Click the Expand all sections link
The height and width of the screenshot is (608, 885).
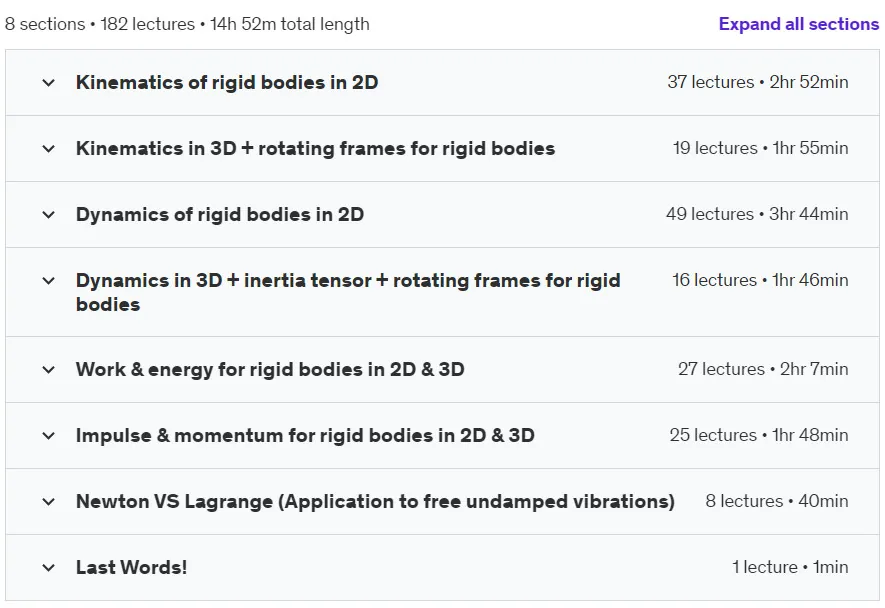799,24
